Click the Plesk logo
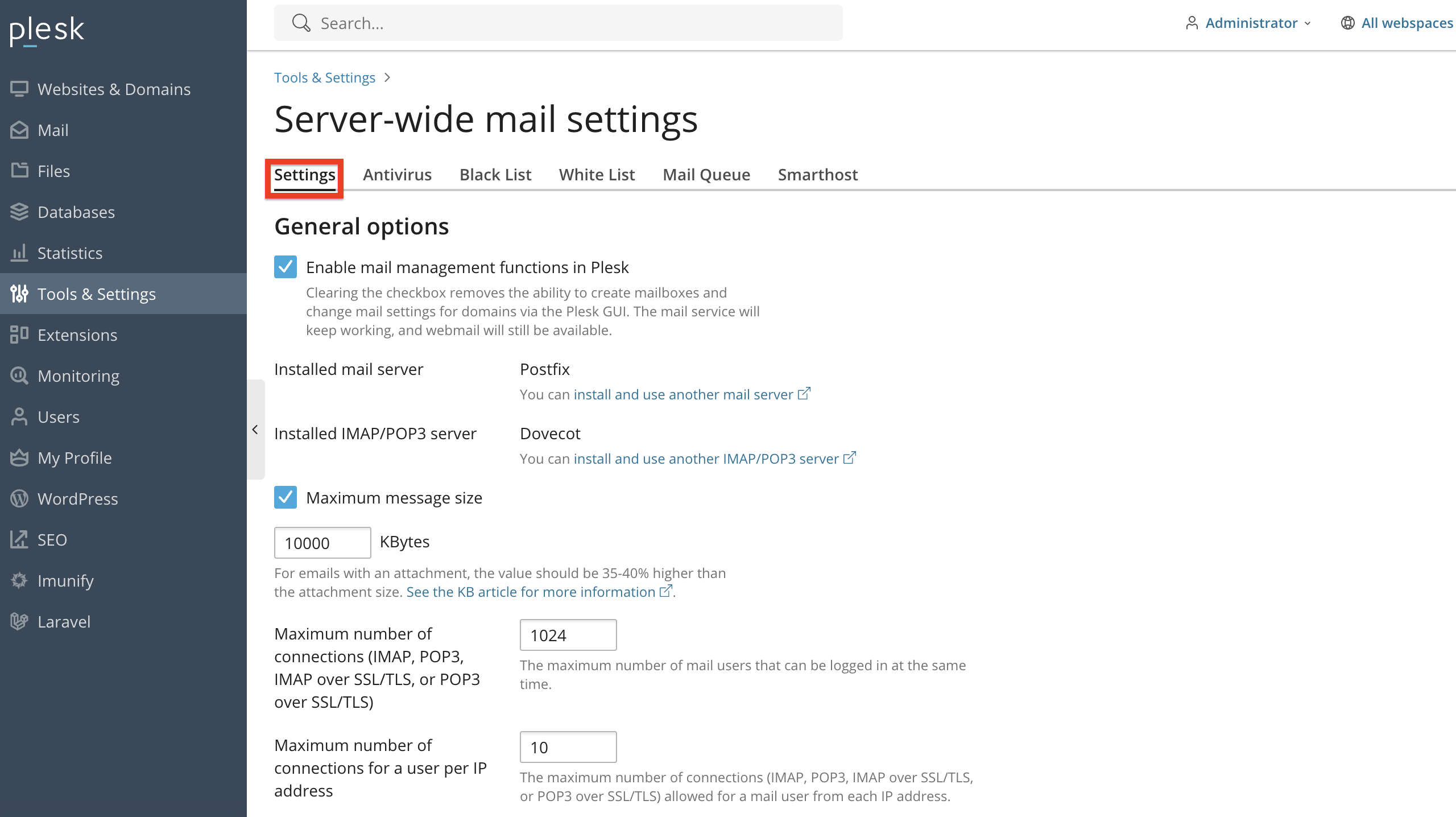This screenshot has width=1456, height=817. click(x=47, y=30)
